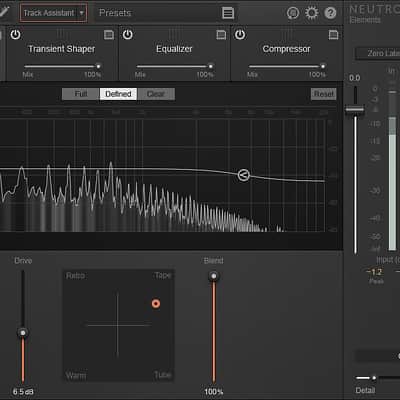400x400 pixels.
Task: Click the Reset button
Action: tap(323, 94)
